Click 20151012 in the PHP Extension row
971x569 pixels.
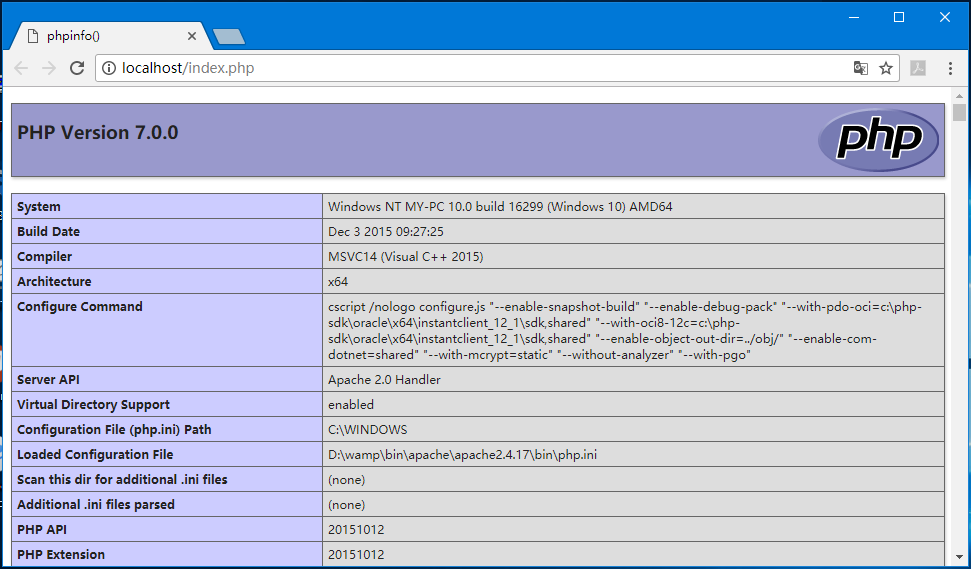(x=356, y=555)
